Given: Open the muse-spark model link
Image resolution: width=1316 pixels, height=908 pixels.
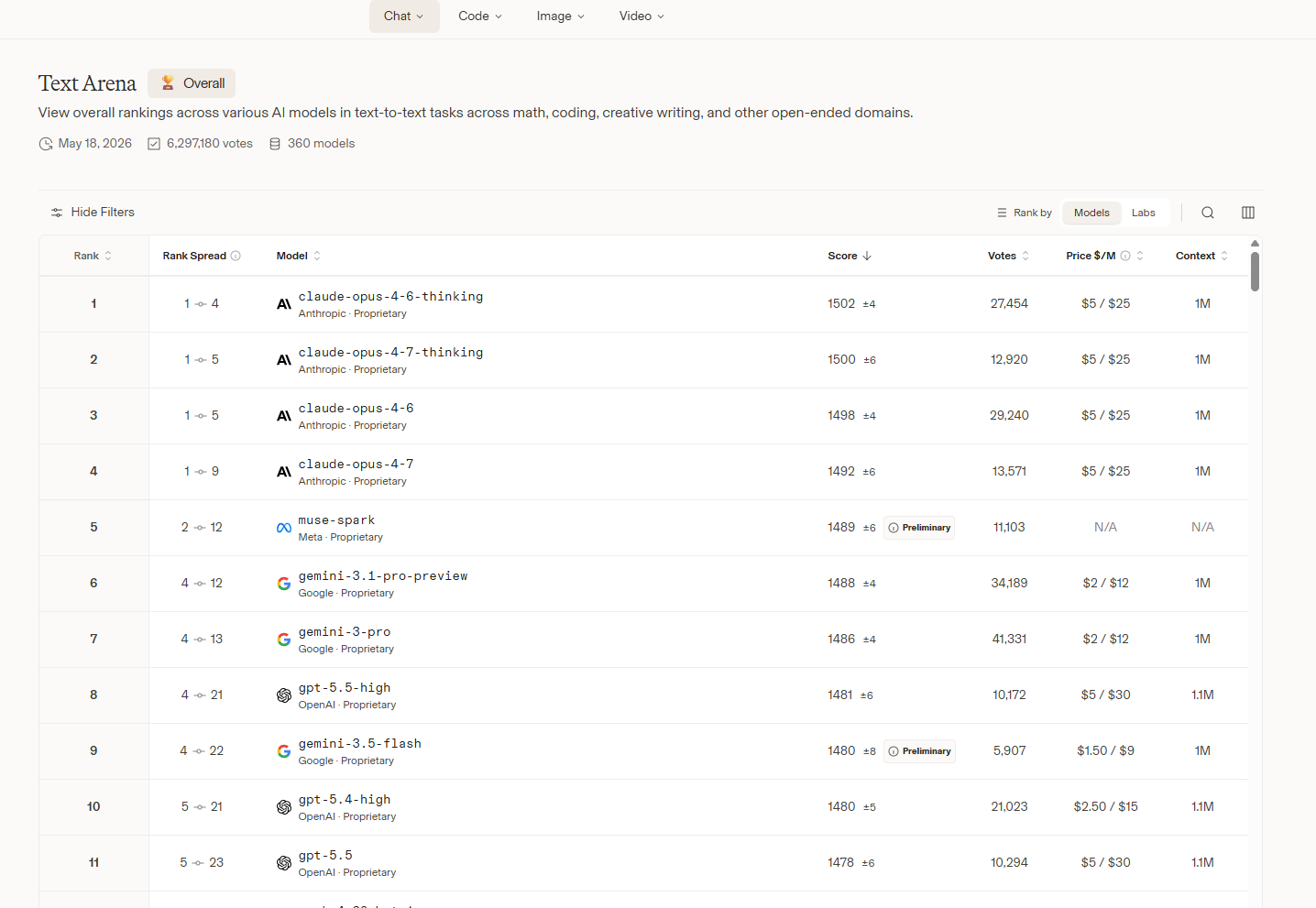Looking at the screenshot, I should pyautogui.click(x=336, y=520).
